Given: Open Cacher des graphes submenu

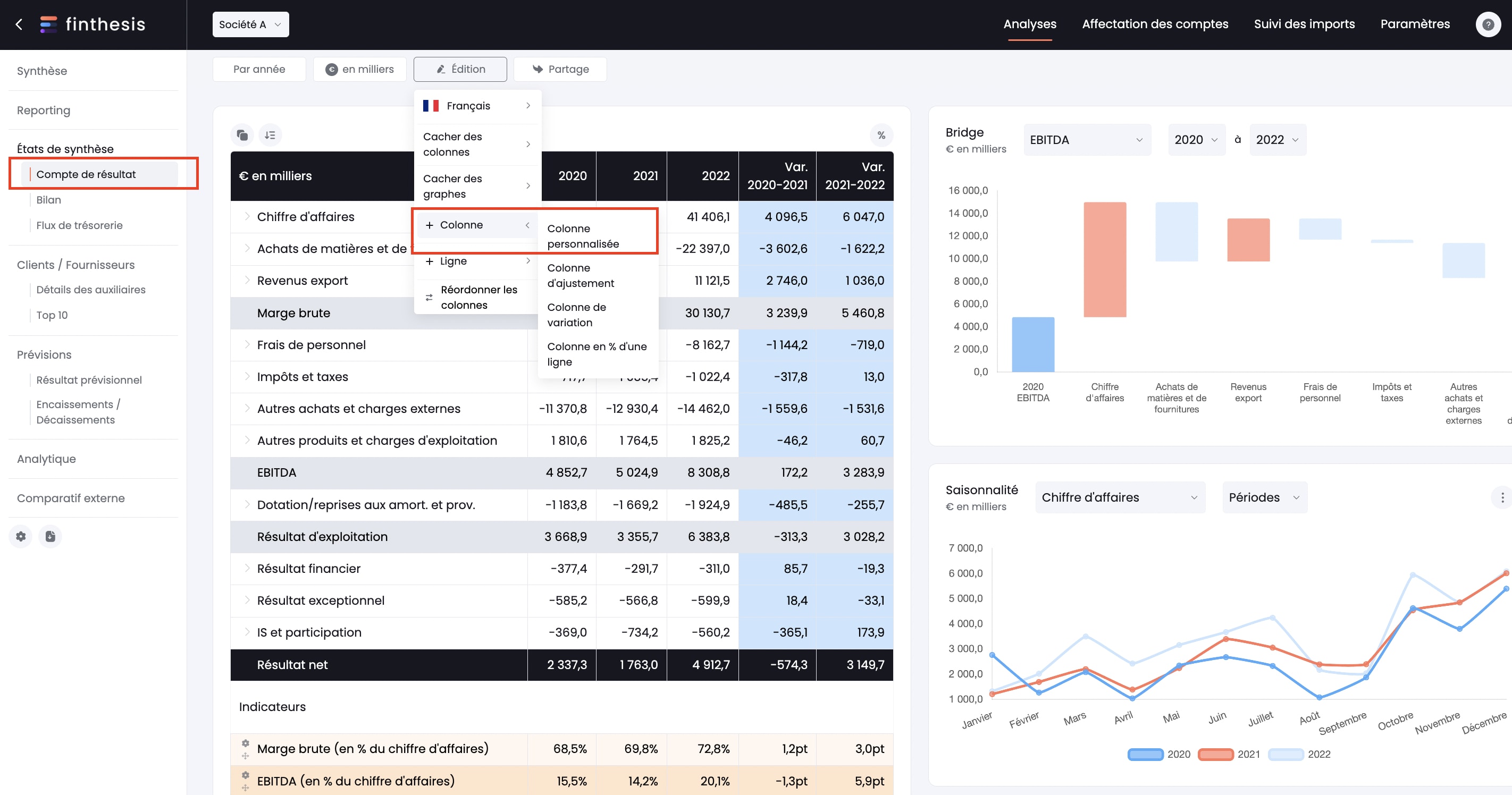Looking at the screenshot, I should point(477,186).
